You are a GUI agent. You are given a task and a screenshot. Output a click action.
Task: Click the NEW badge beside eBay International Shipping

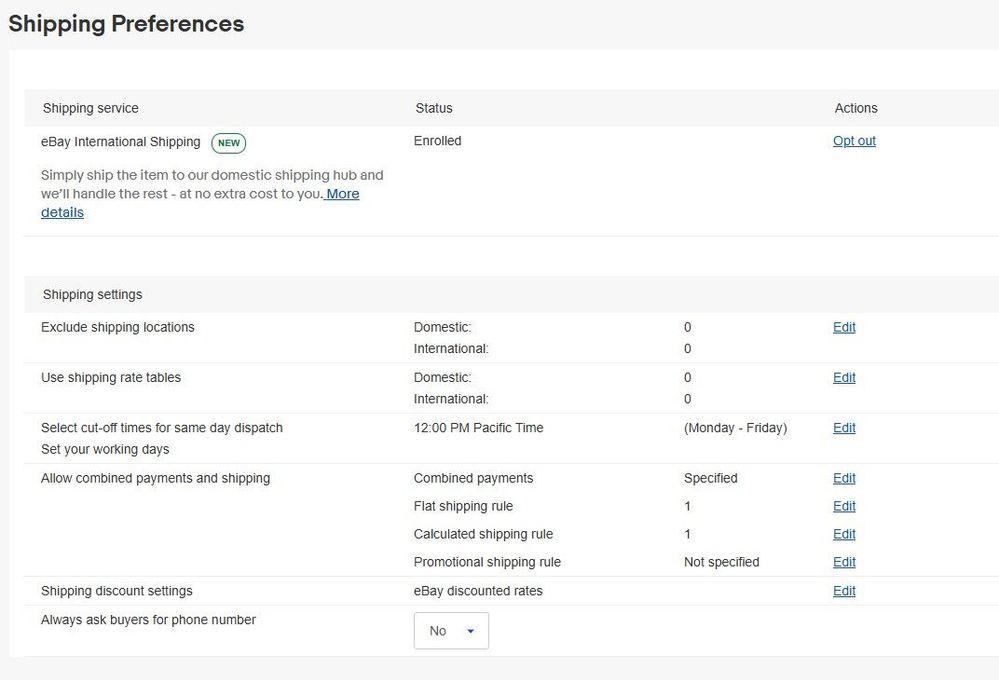point(229,143)
